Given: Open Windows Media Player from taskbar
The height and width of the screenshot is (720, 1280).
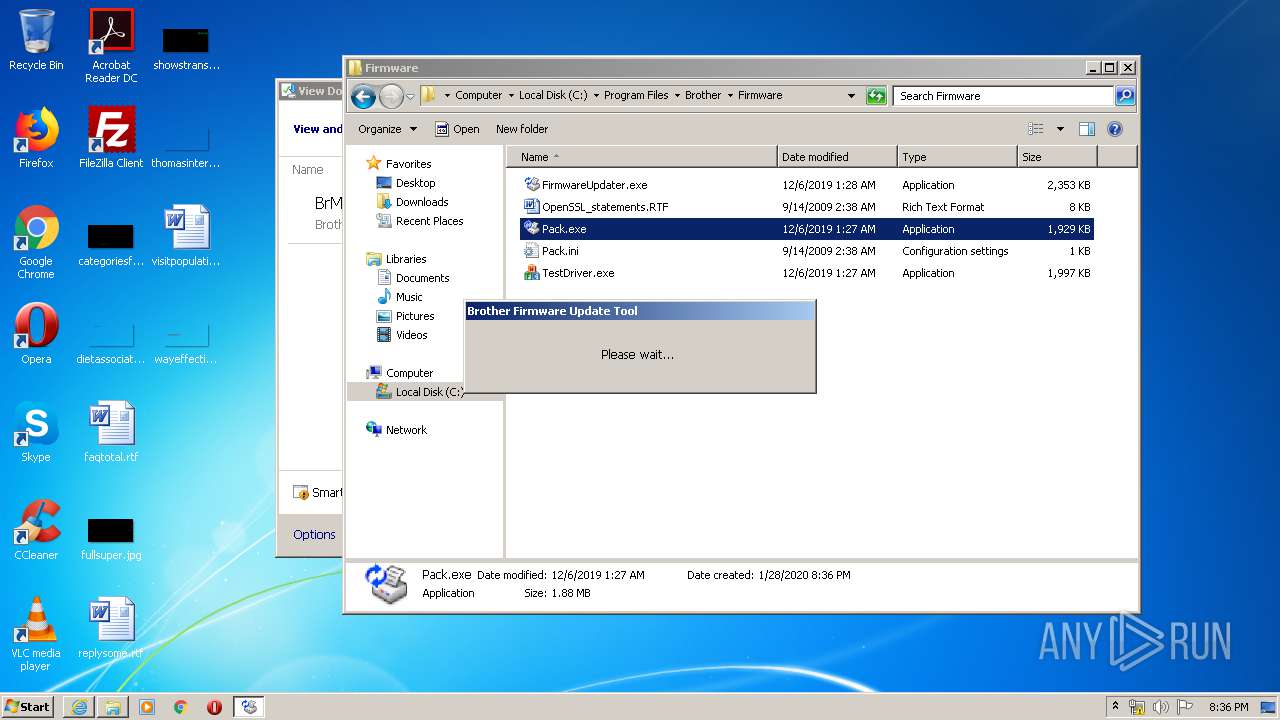Looking at the screenshot, I should click(147, 706).
